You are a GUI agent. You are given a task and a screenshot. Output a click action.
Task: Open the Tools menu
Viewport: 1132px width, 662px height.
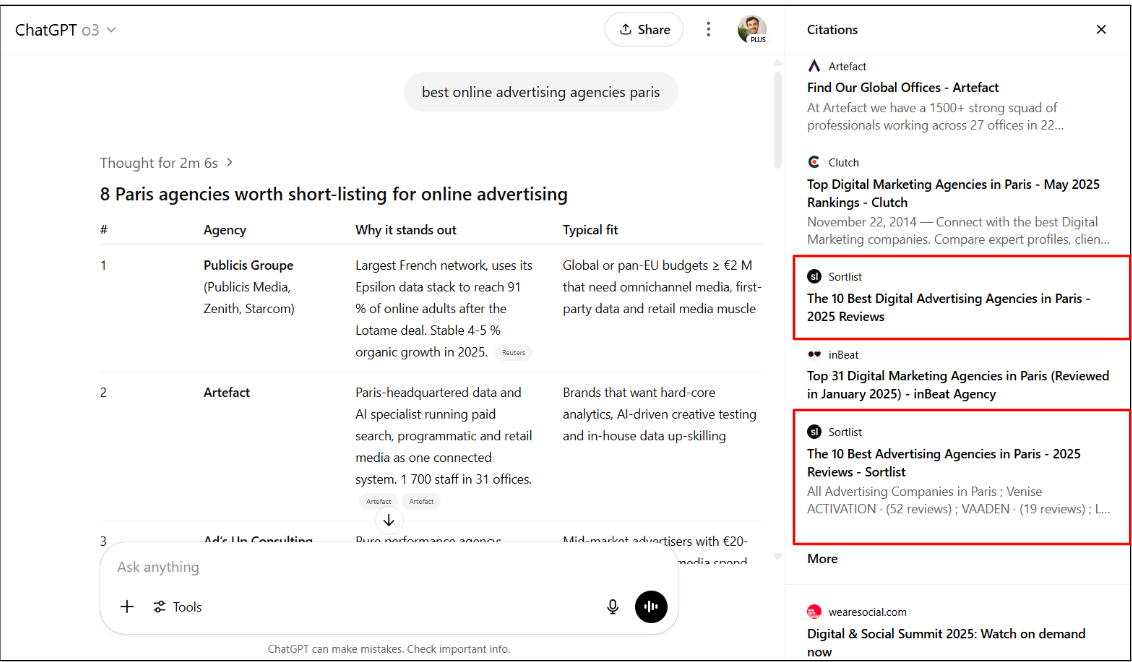click(x=178, y=606)
